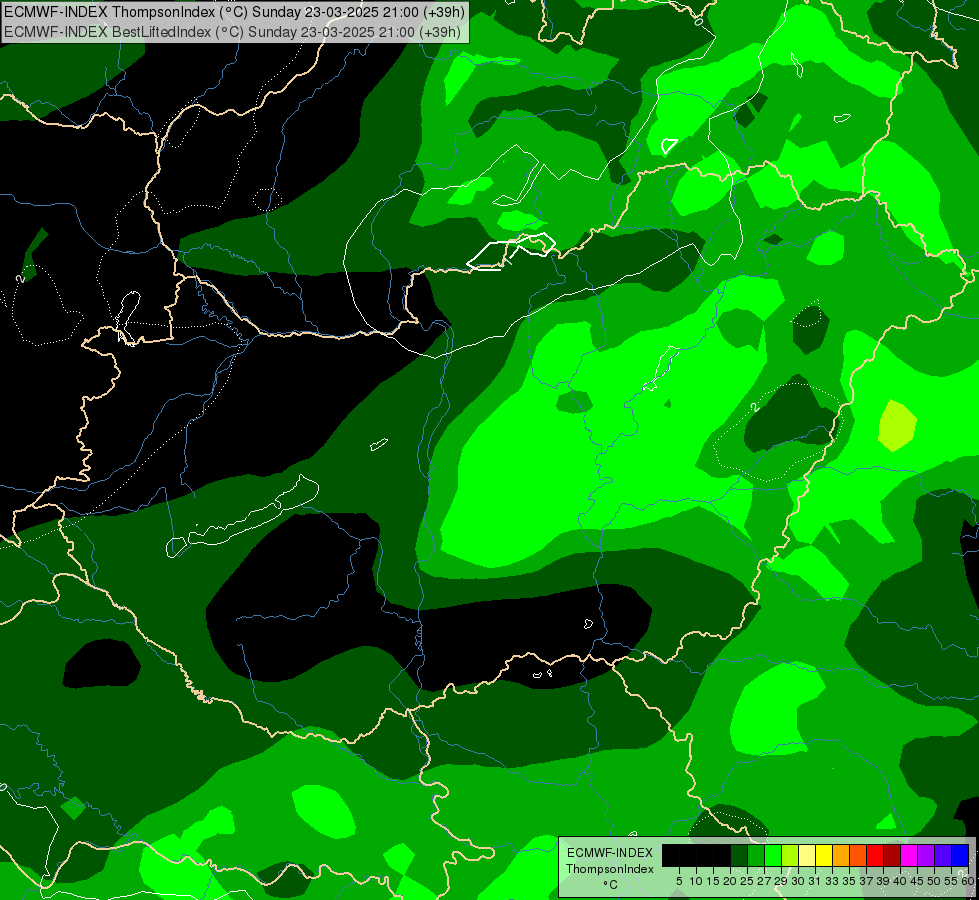Click legend scale value 40
This screenshot has width=979, height=900.
pyautogui.click(x=900, y=881)
